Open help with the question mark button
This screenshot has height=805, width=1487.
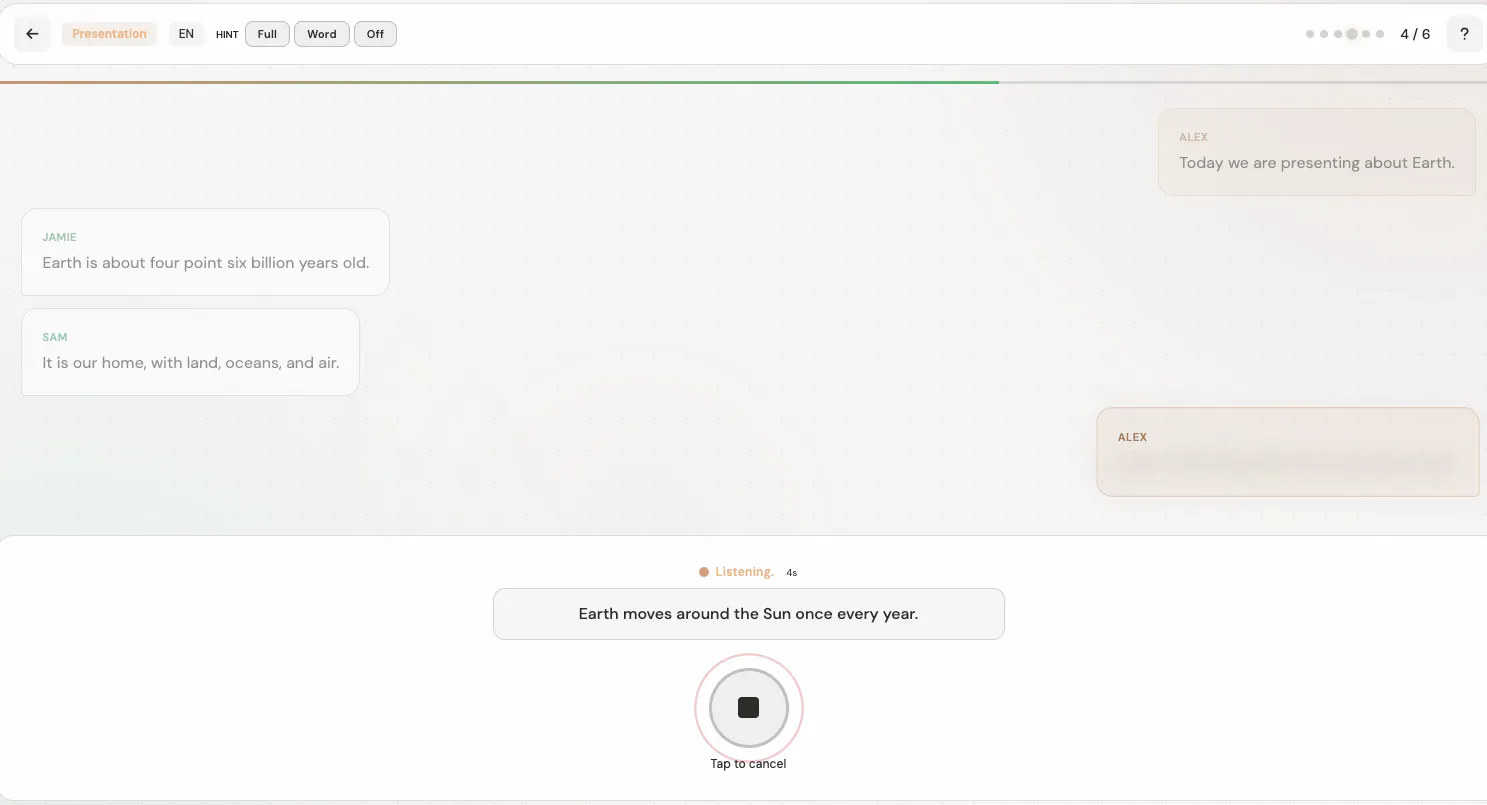pyautogui.click(x=1464, y=34)
